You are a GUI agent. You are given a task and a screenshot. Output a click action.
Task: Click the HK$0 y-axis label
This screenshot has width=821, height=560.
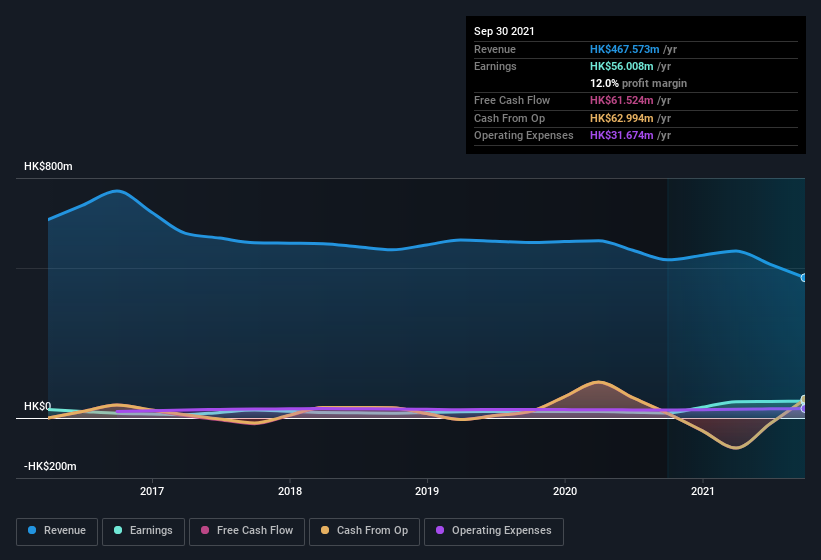tap(38, 406)
